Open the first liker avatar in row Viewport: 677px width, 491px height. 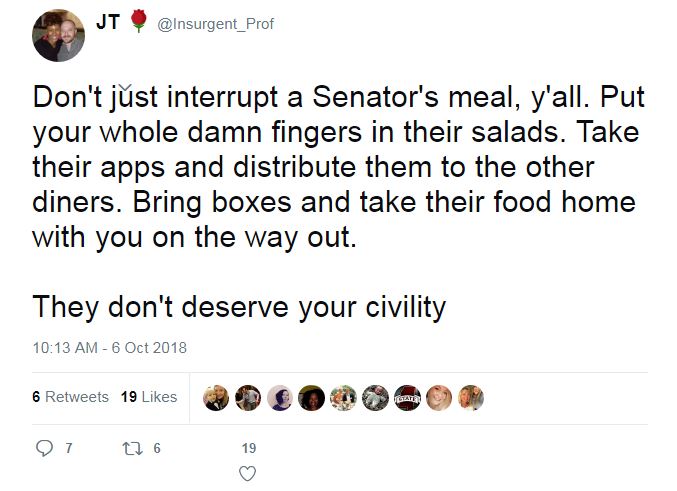coord(216,397)
